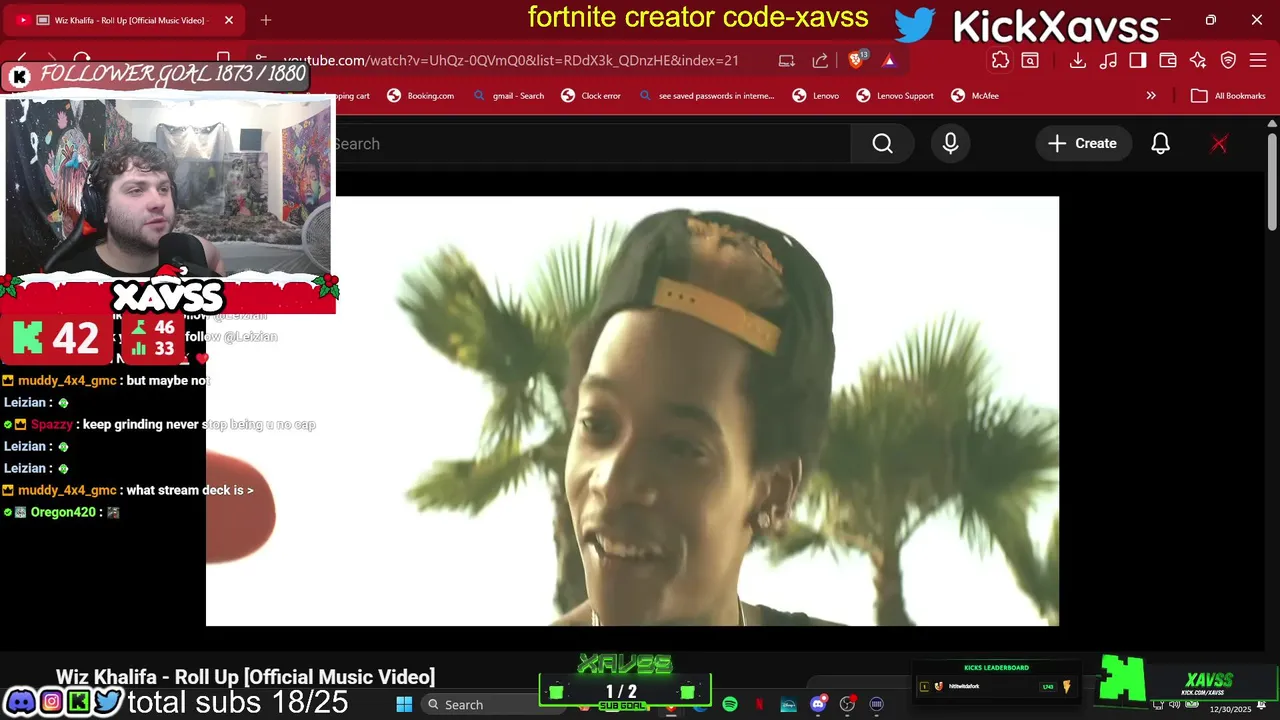Screen dimensions: 1280x720
Task: Start voice search with microphone icon
Action: tap(950, 144)
